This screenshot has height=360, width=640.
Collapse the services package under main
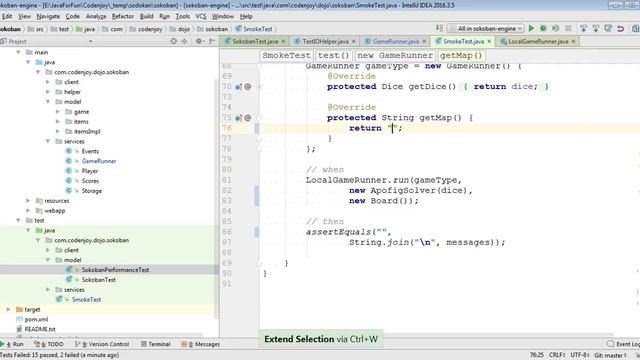coord(48,141)
